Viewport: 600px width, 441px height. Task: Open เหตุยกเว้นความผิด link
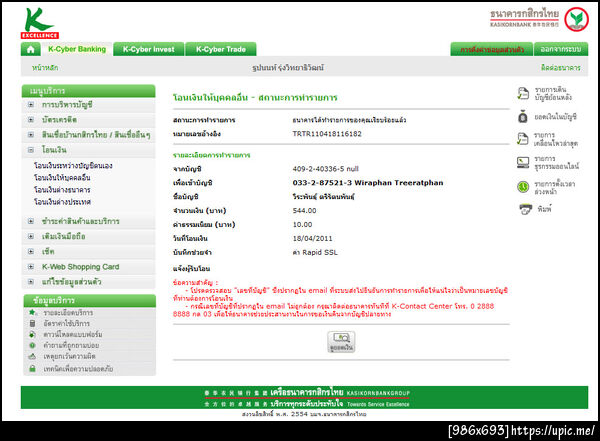click(x=69, y=356)
